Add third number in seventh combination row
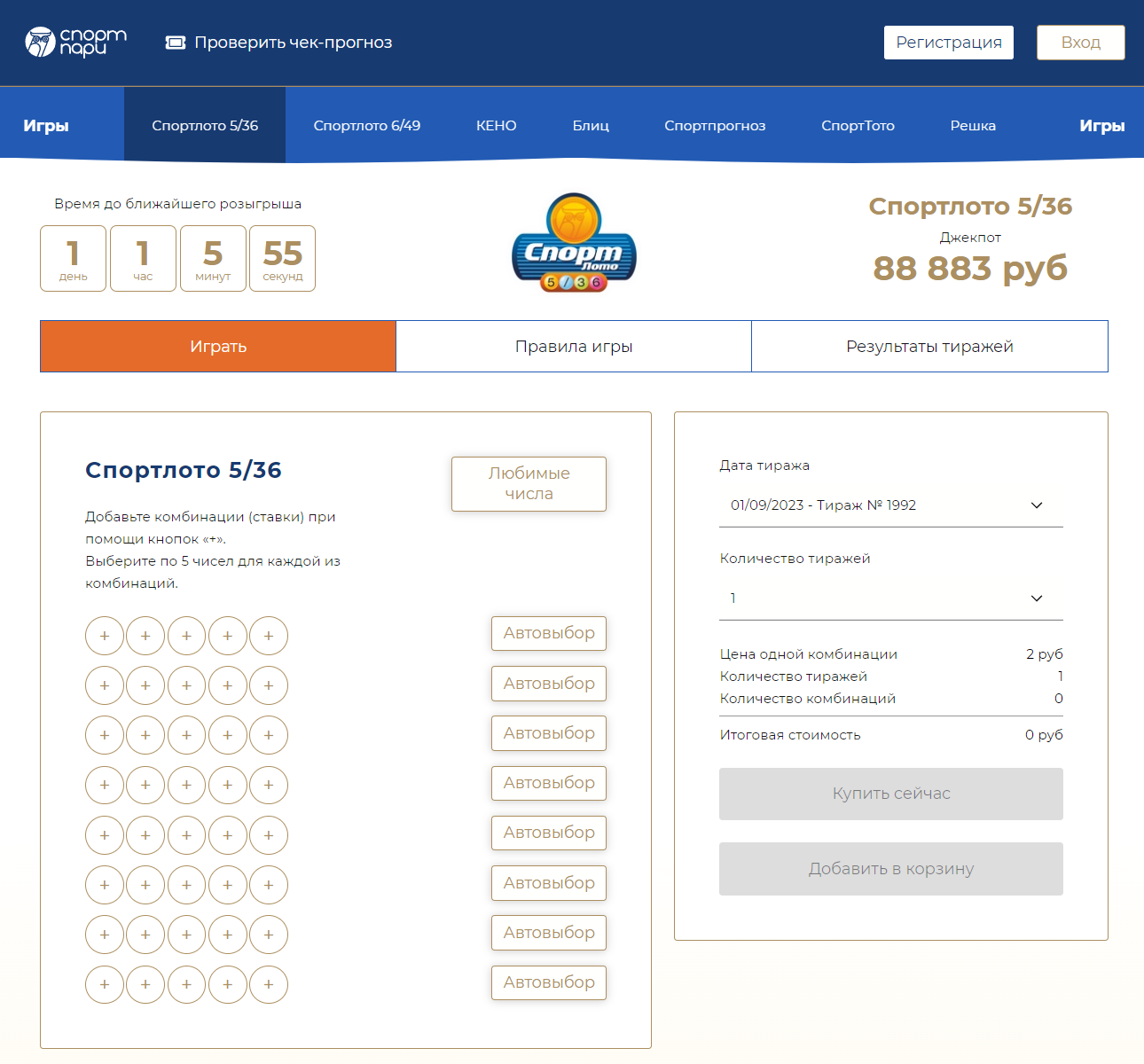The height and width of the screenshot is (1064, 1144). (186, 935)
